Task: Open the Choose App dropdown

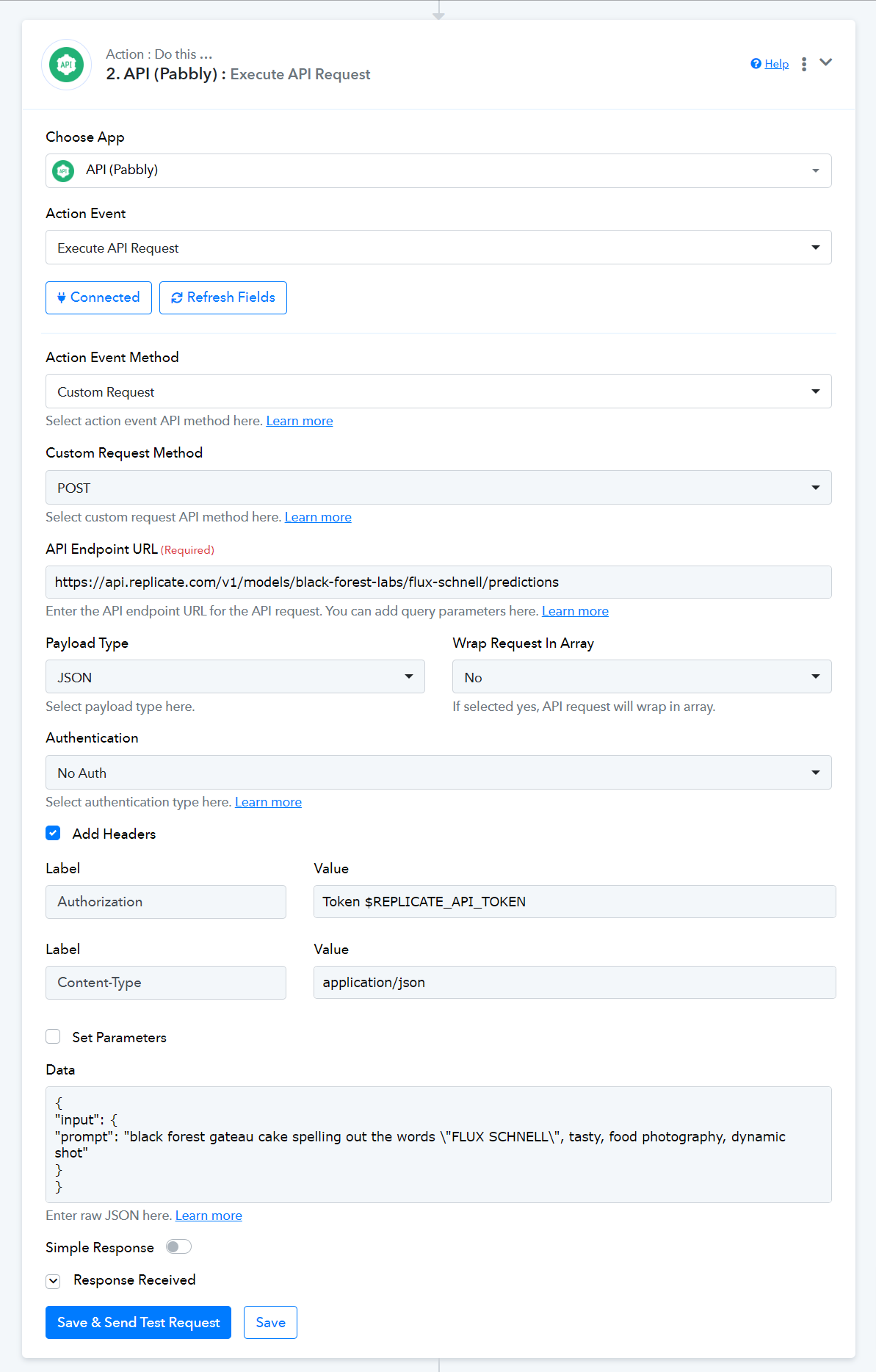Action: click(x=438, y=170)
